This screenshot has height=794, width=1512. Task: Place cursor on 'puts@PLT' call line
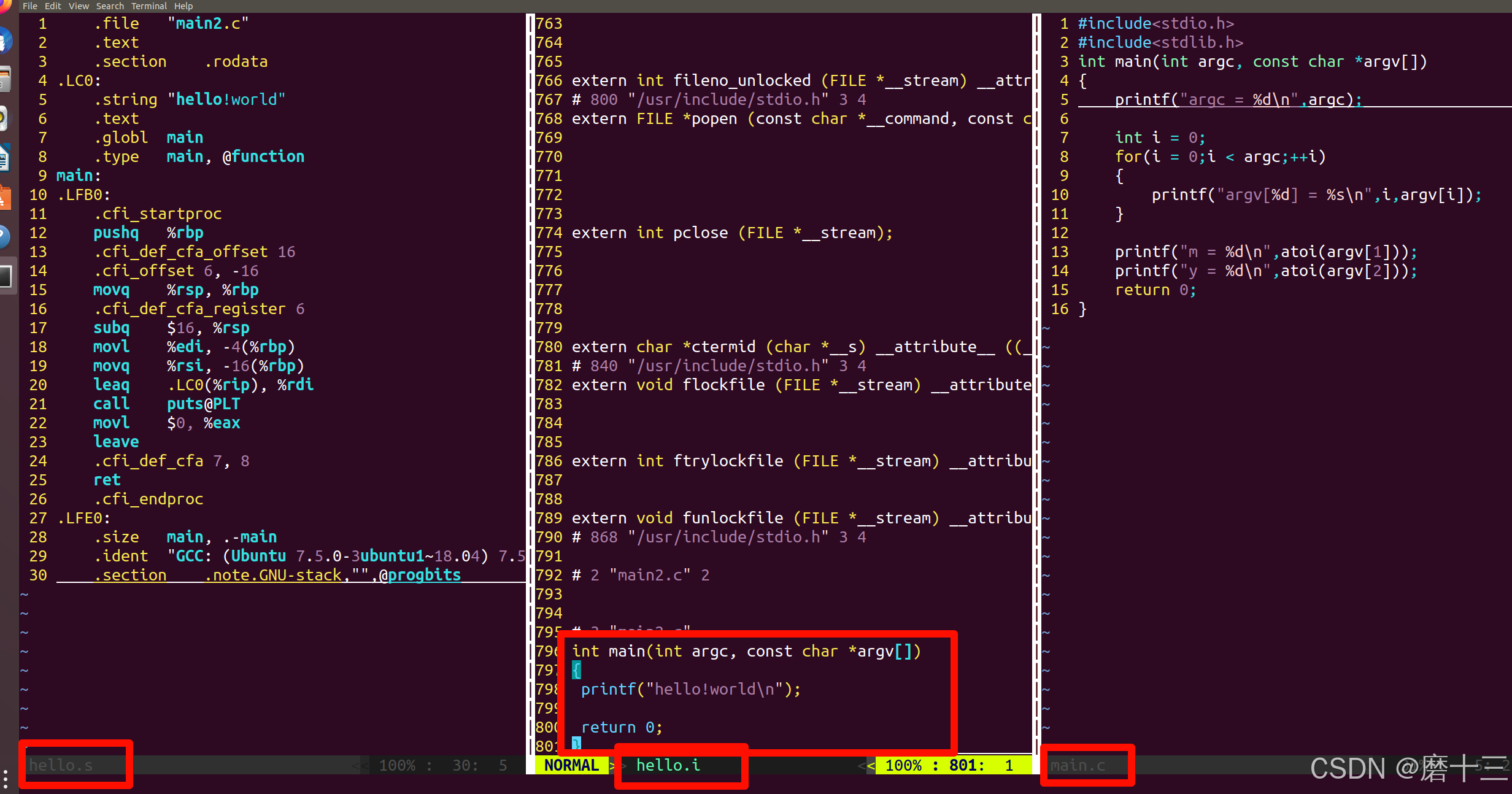[x=202, y=404]
